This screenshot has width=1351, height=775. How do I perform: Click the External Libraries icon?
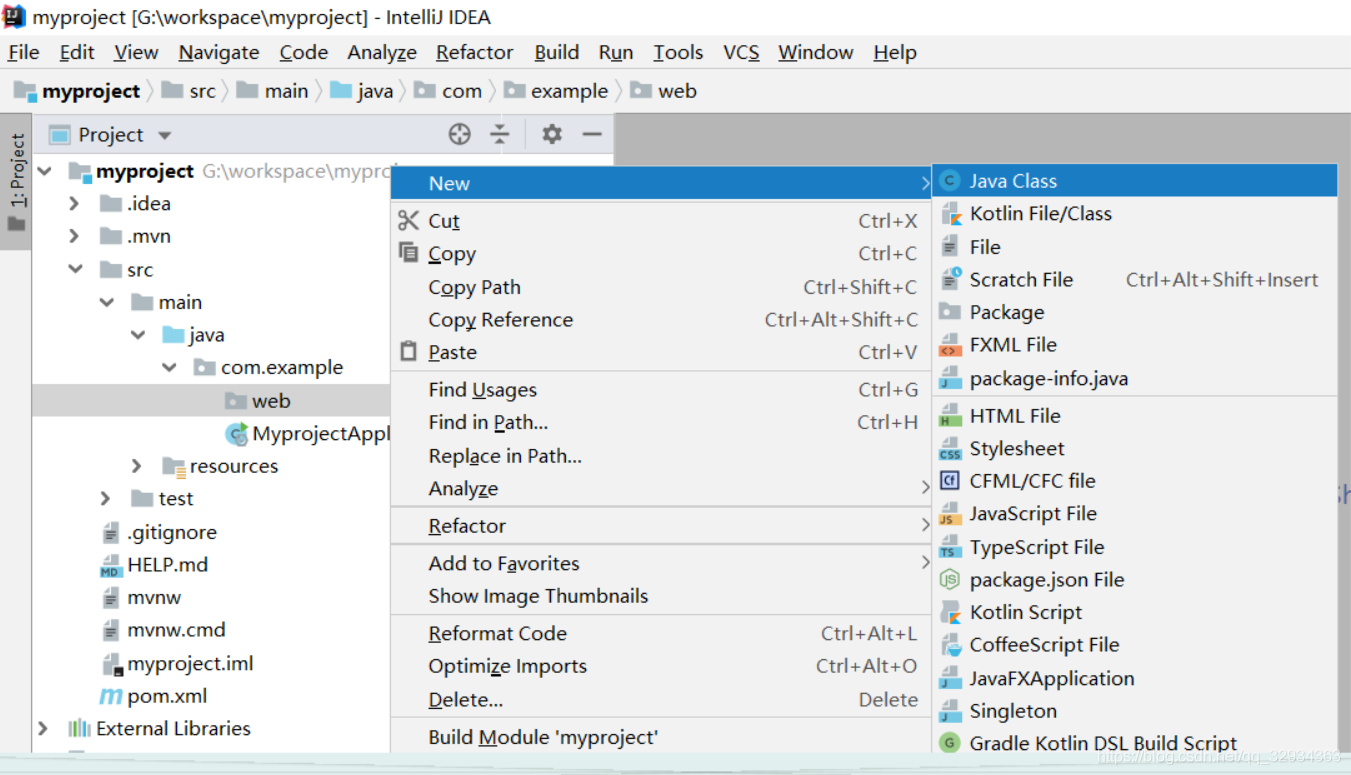(x=79, y=728)
